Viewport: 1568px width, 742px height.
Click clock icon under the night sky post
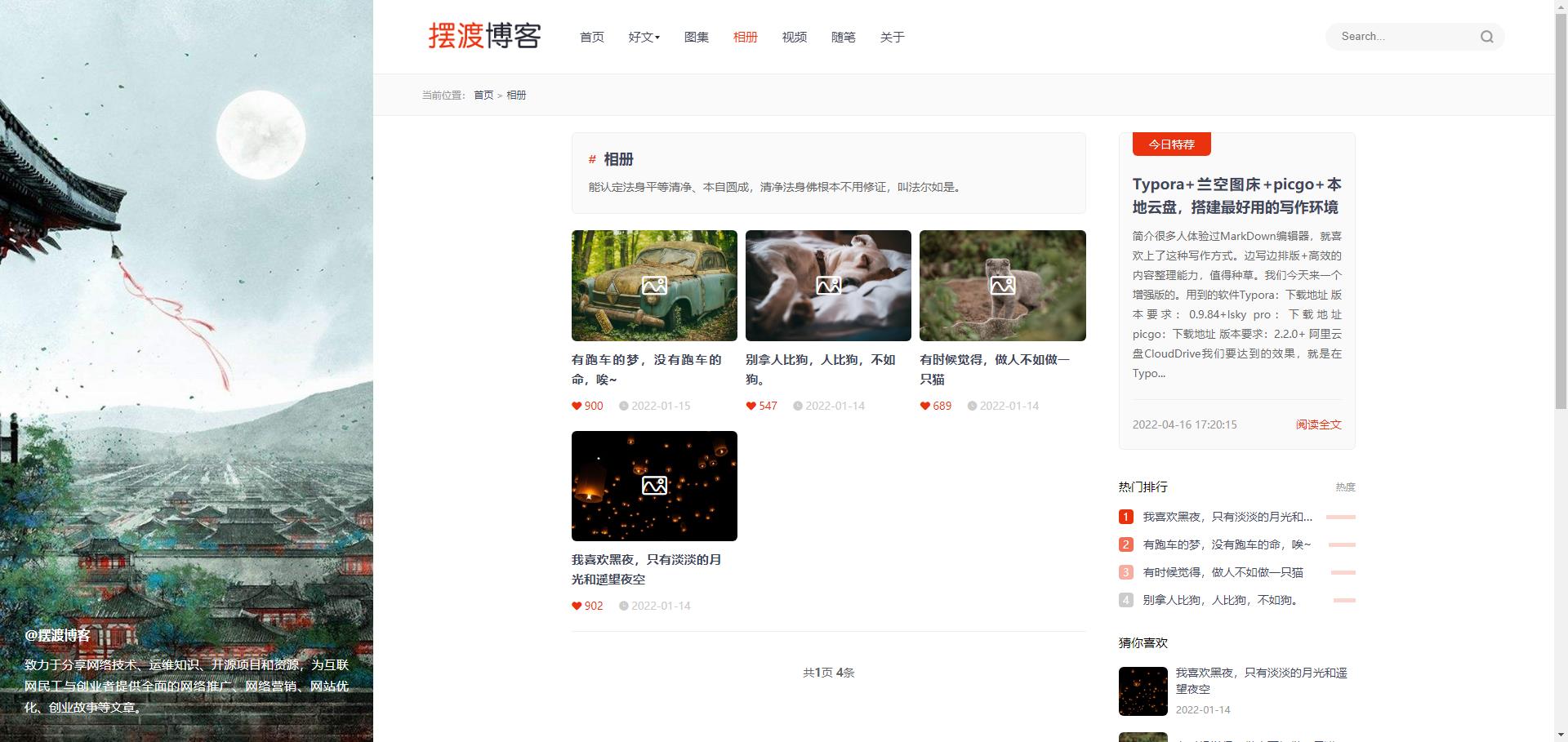click(624, 606)
